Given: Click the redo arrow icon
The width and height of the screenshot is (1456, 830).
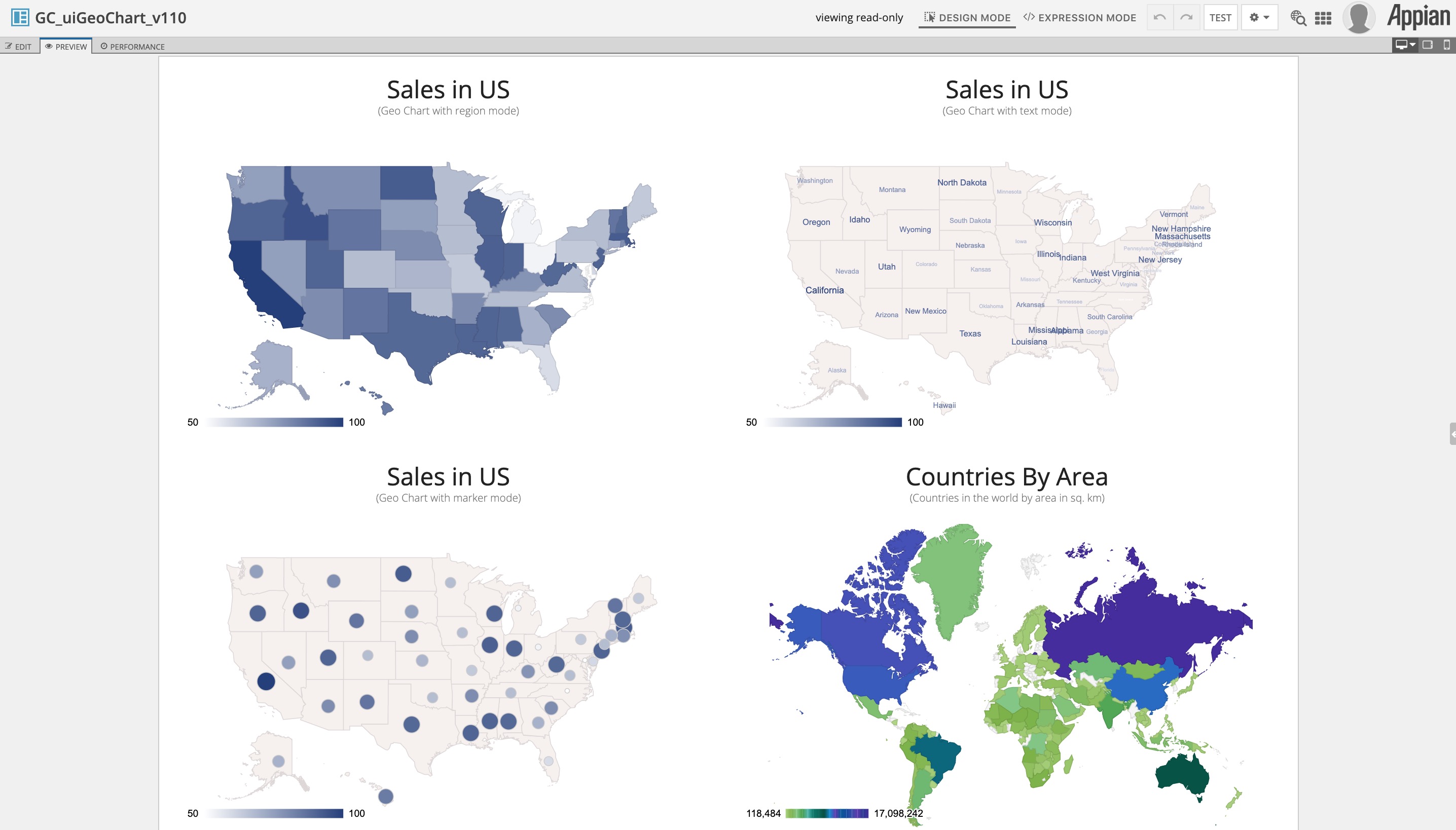Looking at the screenshot, I should point(1186,17).
